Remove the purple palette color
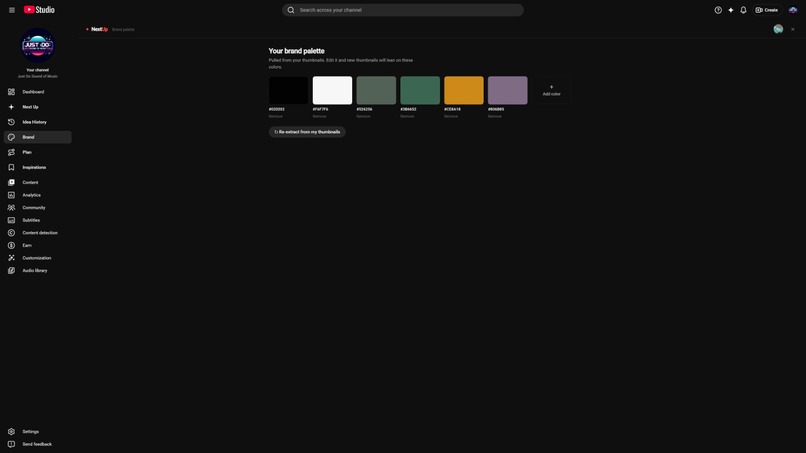The image size is (806, 453). coord(494,116)
